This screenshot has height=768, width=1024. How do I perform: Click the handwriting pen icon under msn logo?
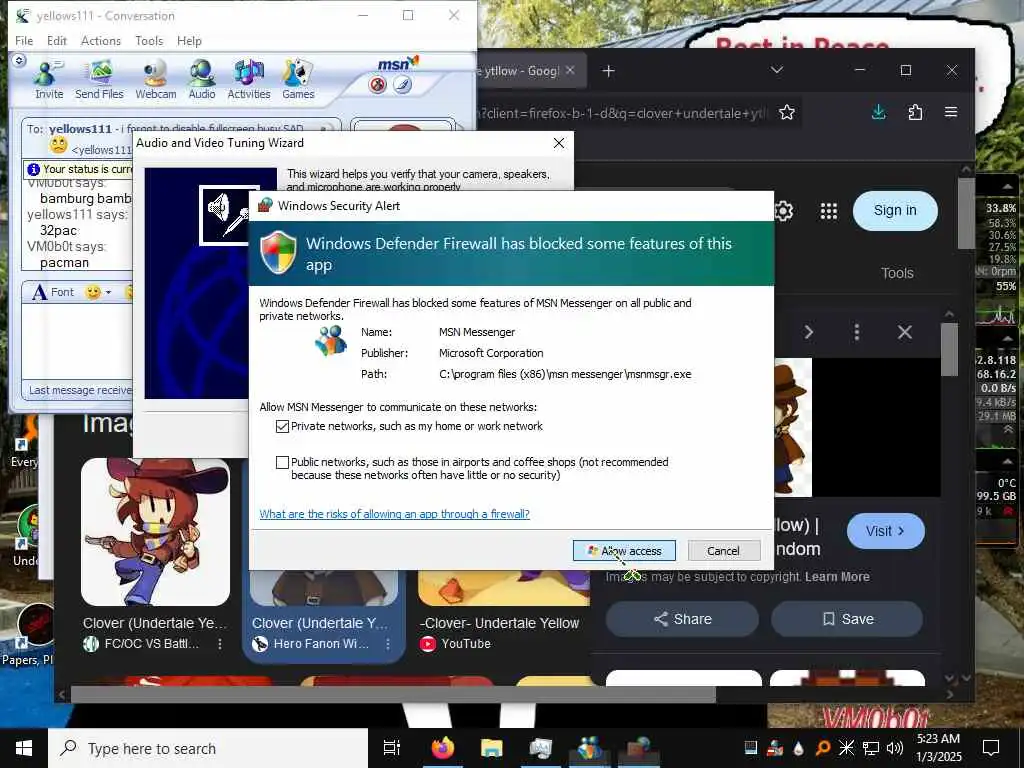click(x=402, y=85)
